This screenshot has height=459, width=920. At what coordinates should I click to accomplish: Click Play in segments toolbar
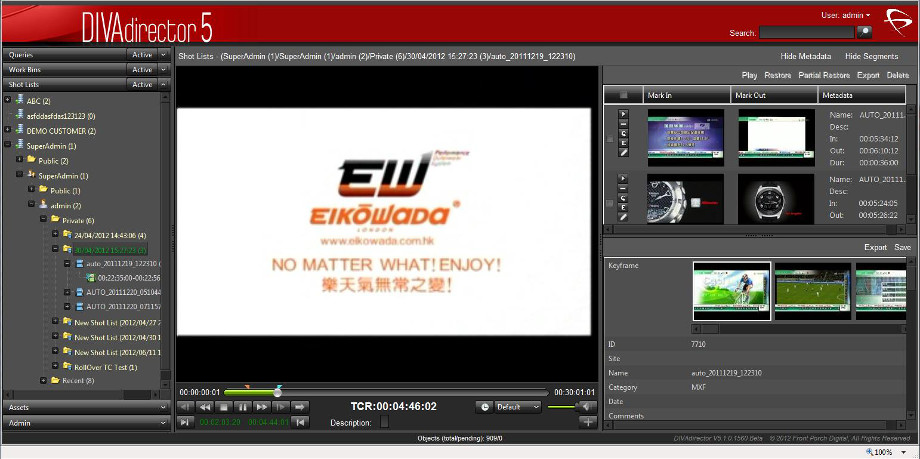point(749,75)
